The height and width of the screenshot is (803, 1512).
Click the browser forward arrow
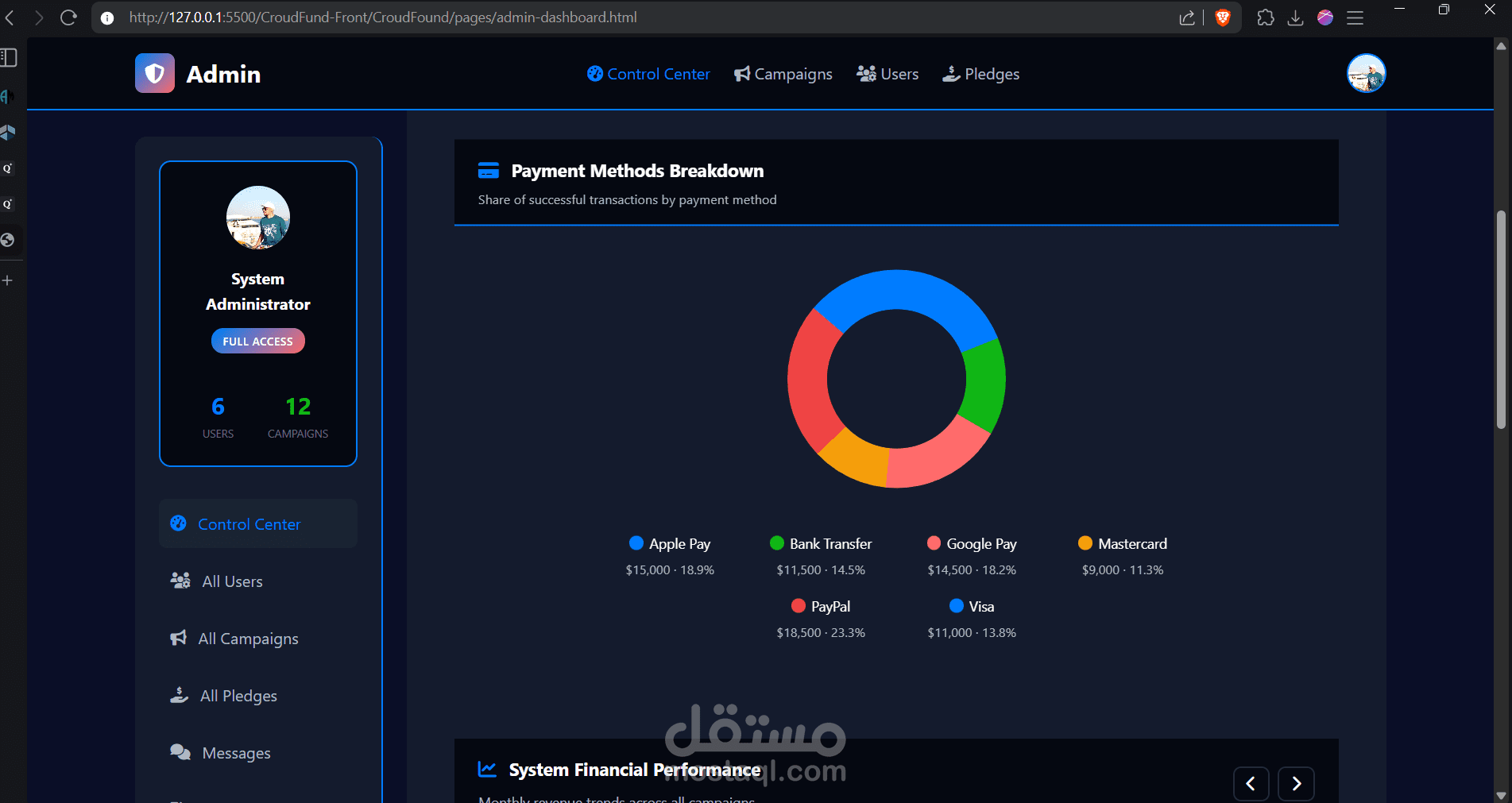38,17
